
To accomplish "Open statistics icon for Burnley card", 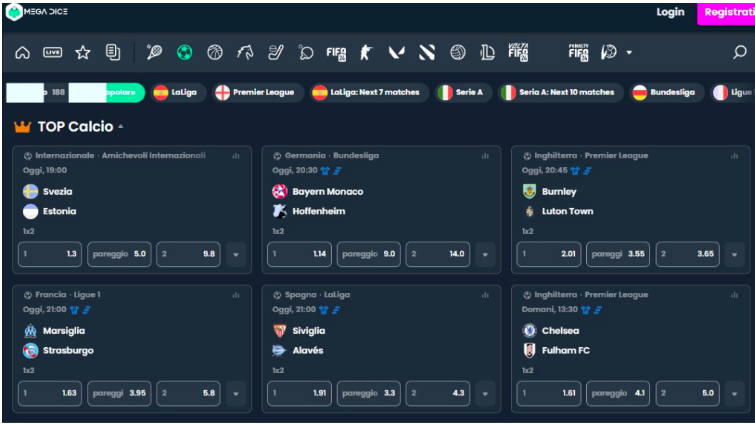I will 734,156.
